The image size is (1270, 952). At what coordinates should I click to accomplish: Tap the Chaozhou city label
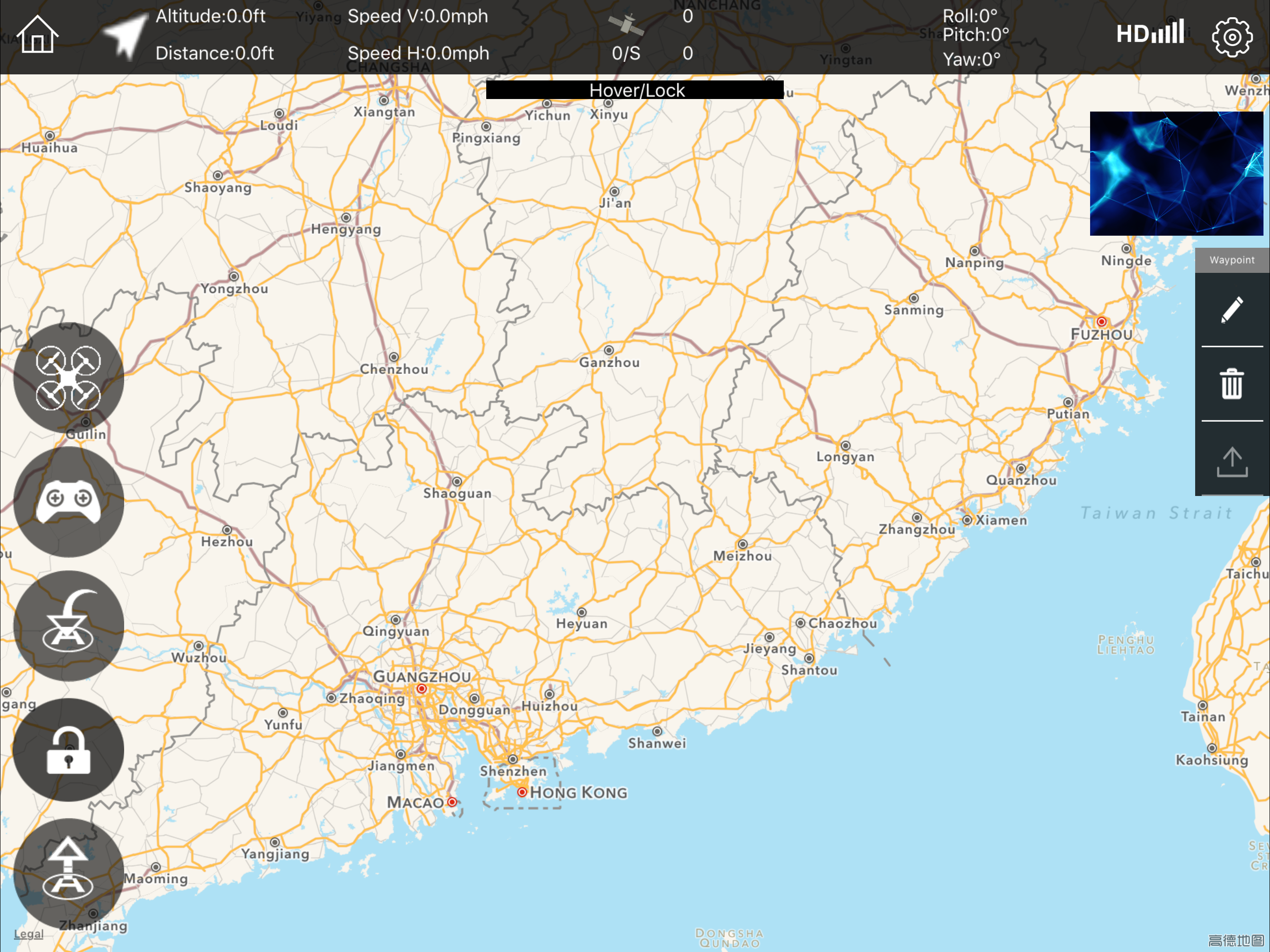point(842,623)
